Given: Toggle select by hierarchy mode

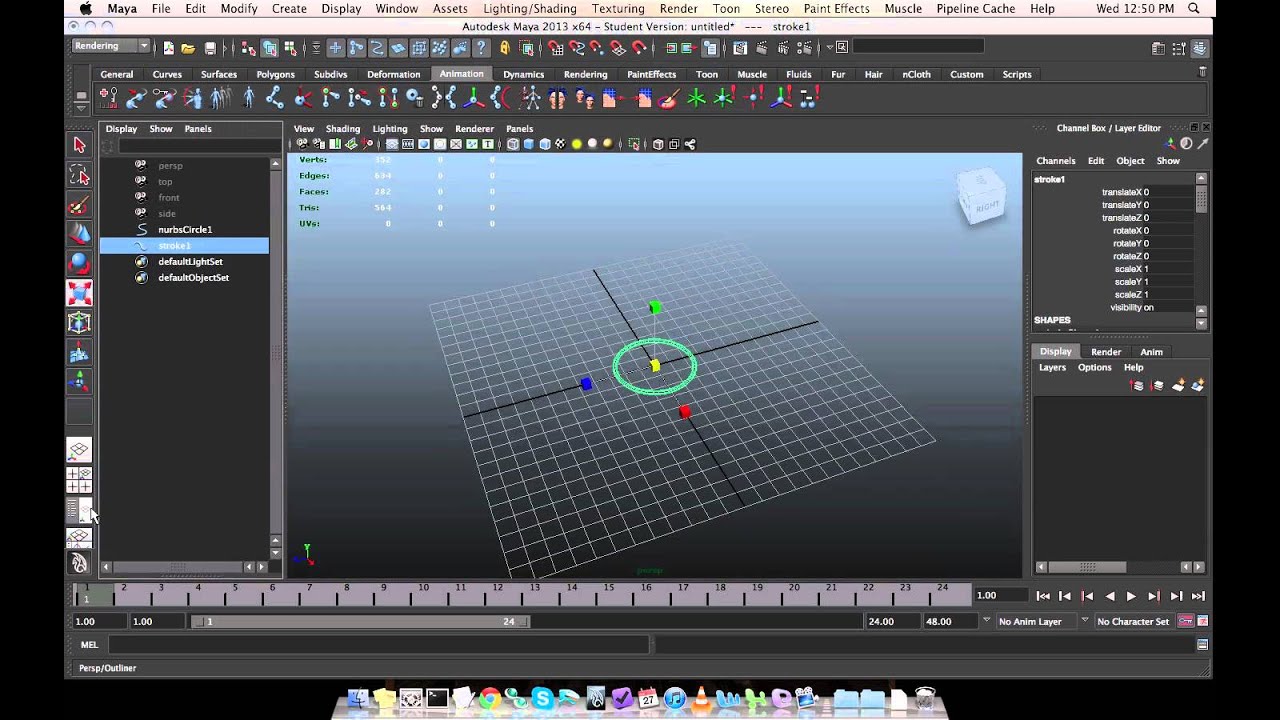Looking at the screenshot, I should click(x=248, y=47).
